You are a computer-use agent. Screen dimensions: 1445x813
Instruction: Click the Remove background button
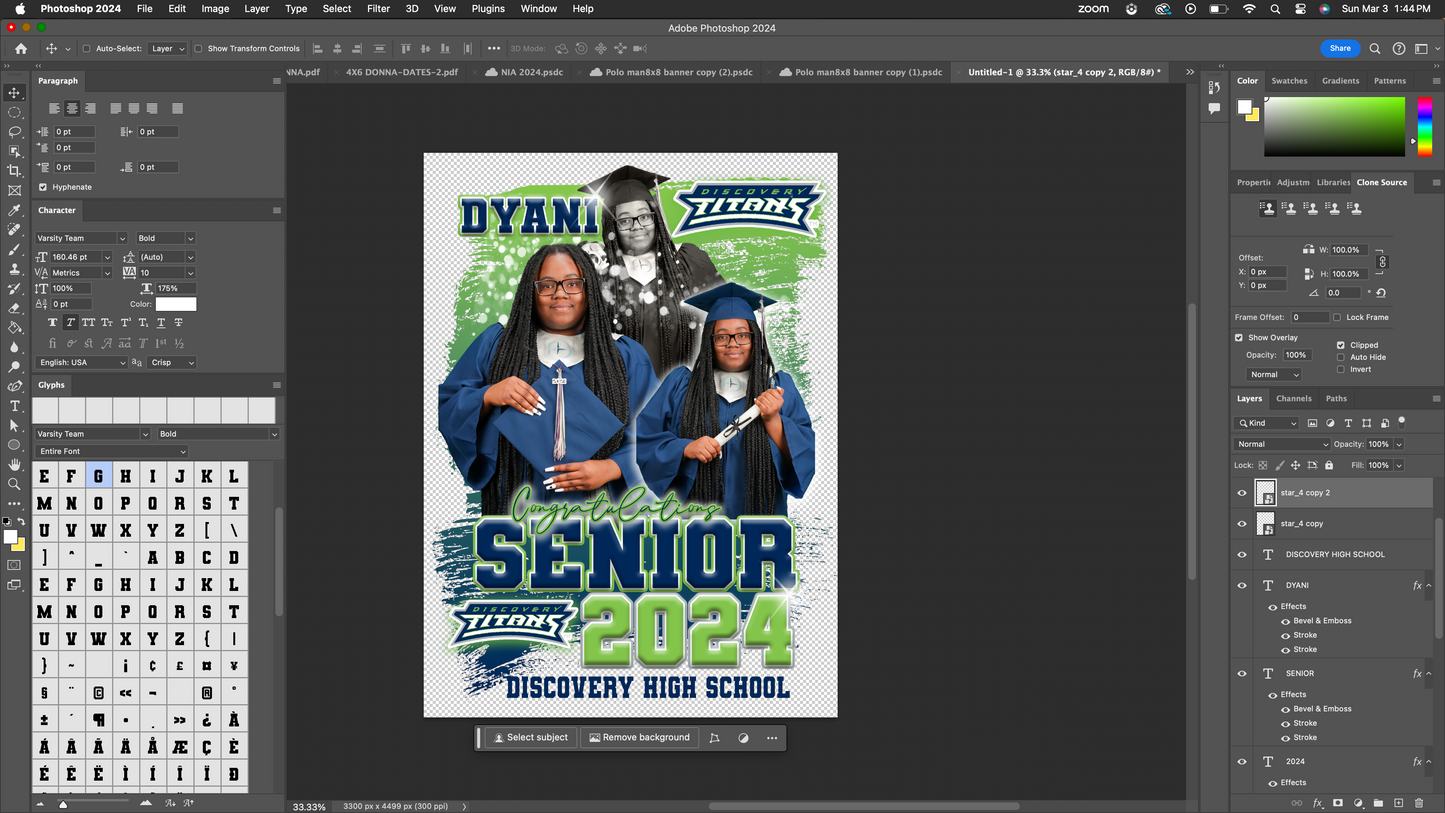pos(640,738)
